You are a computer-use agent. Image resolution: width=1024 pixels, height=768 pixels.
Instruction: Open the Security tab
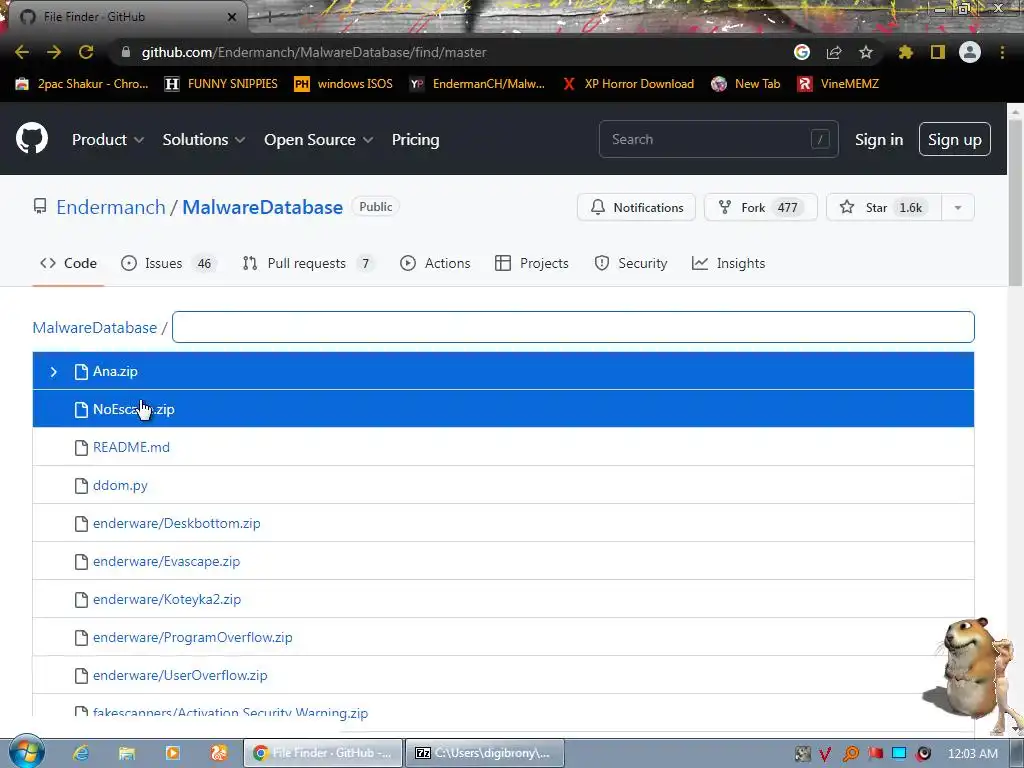pos(631,263)
